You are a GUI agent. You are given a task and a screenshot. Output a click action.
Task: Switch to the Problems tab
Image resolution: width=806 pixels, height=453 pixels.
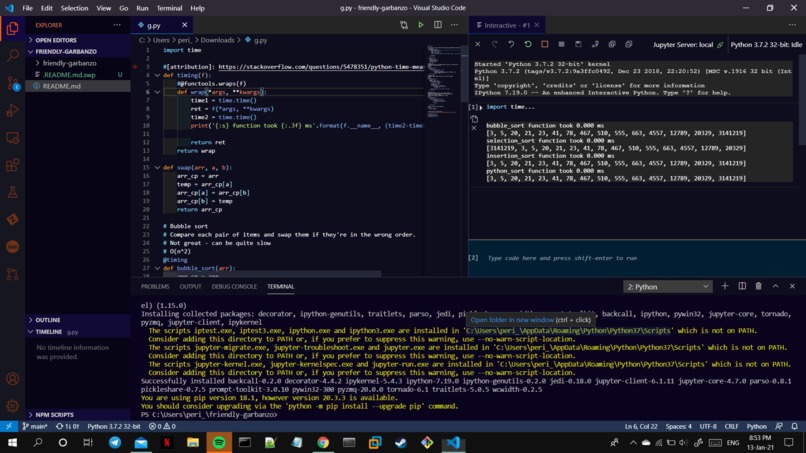(x=155, y=286)
